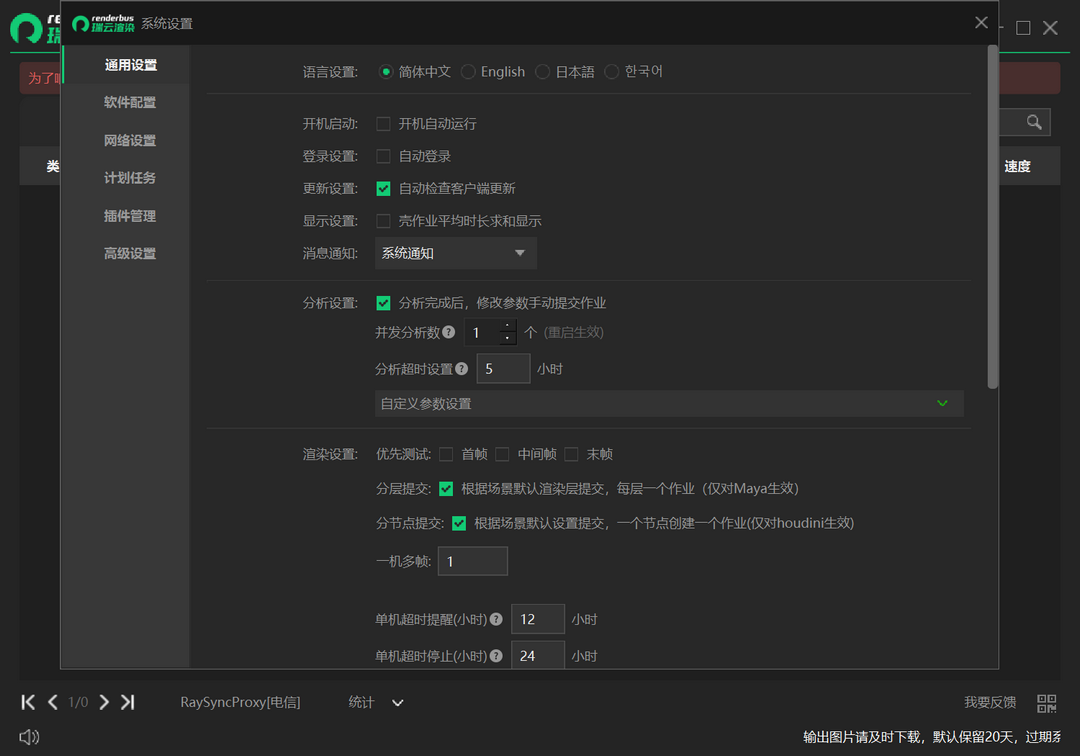Viewport: 1080px width, 756px height.
Task: Click the 我要反馈 feedback link
Action: click(989, 702)
